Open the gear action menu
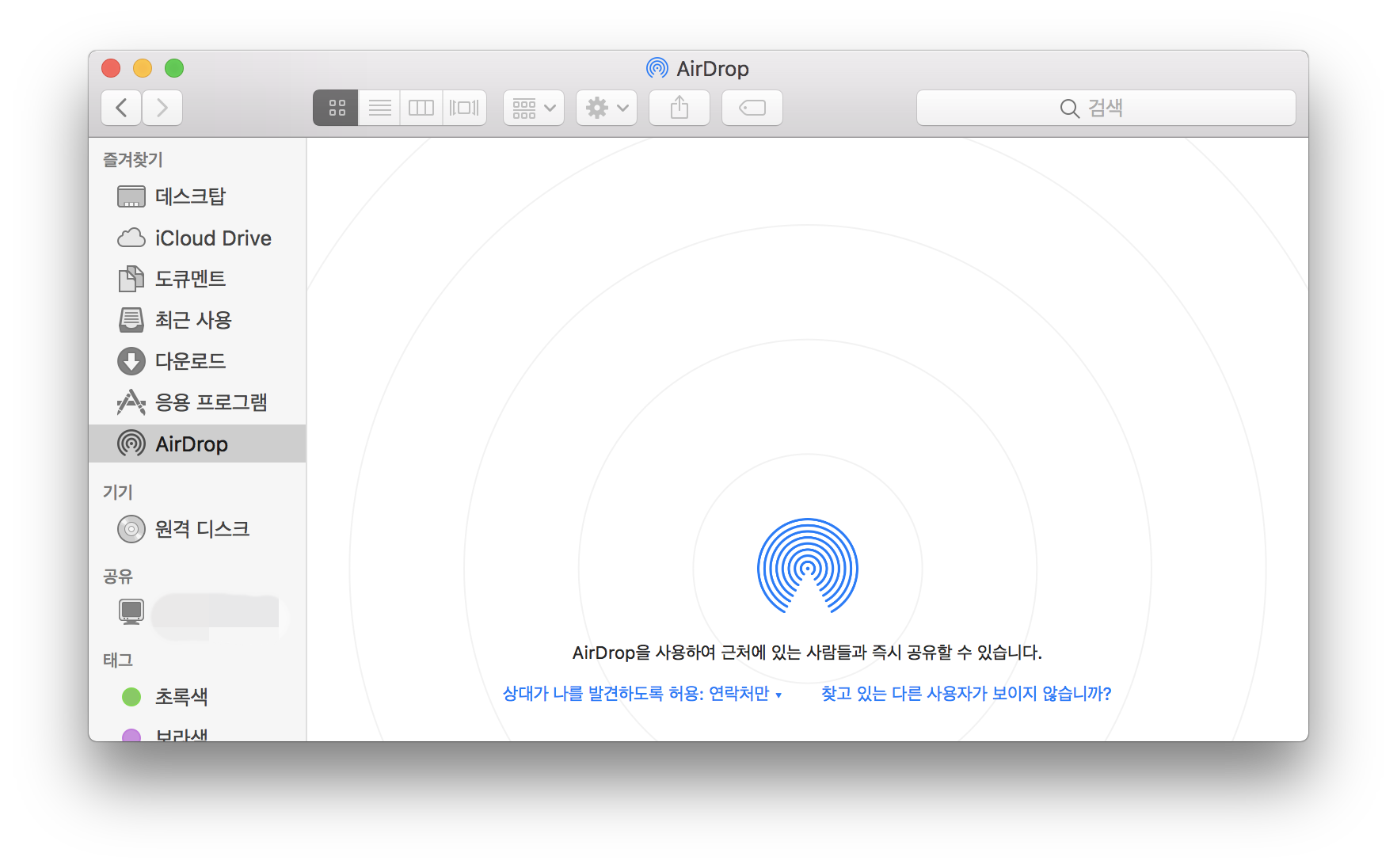The height and width of the screenshot is (868, 1397). pyautogui.click(x=607, y=108)
